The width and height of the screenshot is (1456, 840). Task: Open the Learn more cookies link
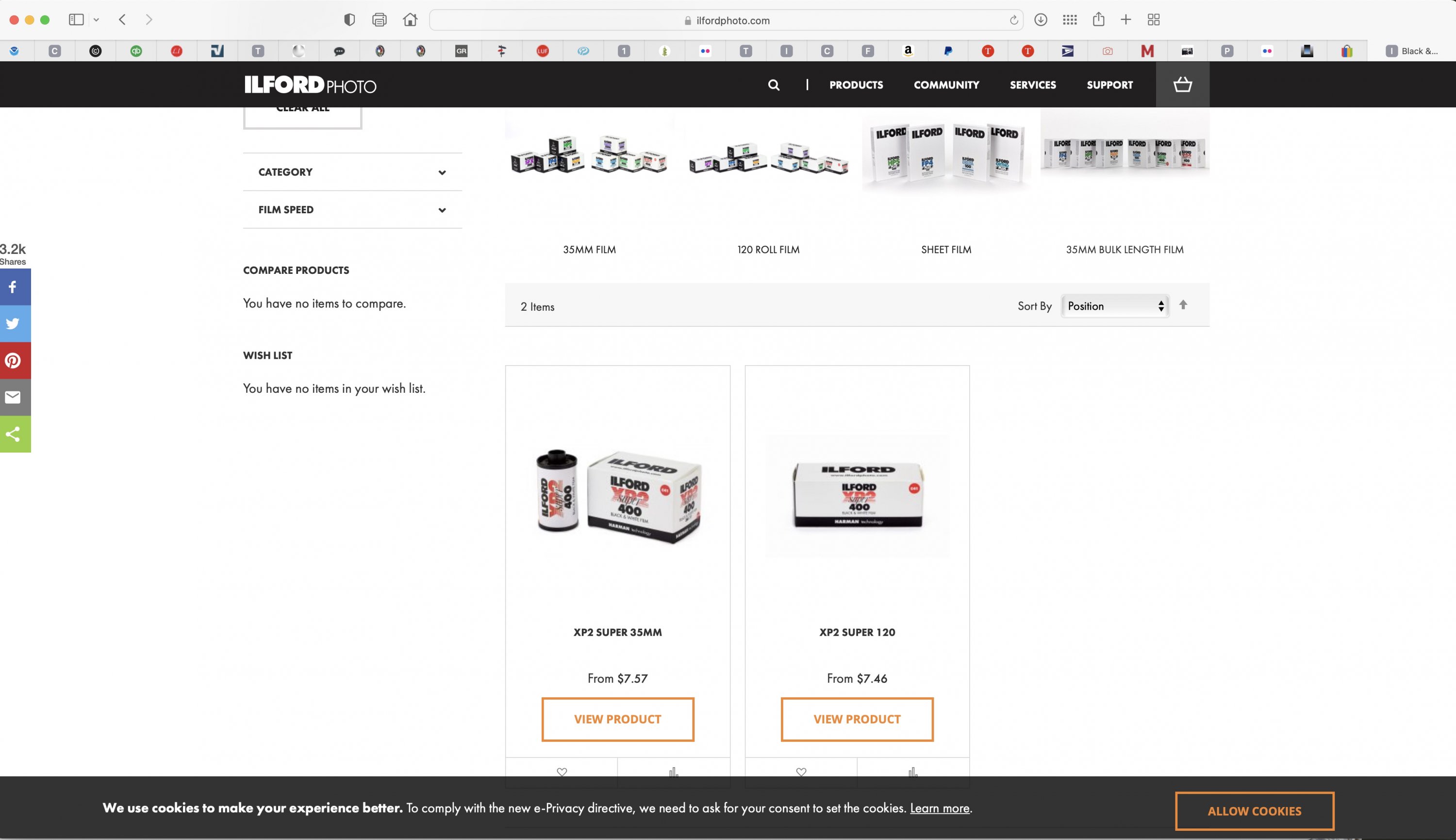pos(939,807)
